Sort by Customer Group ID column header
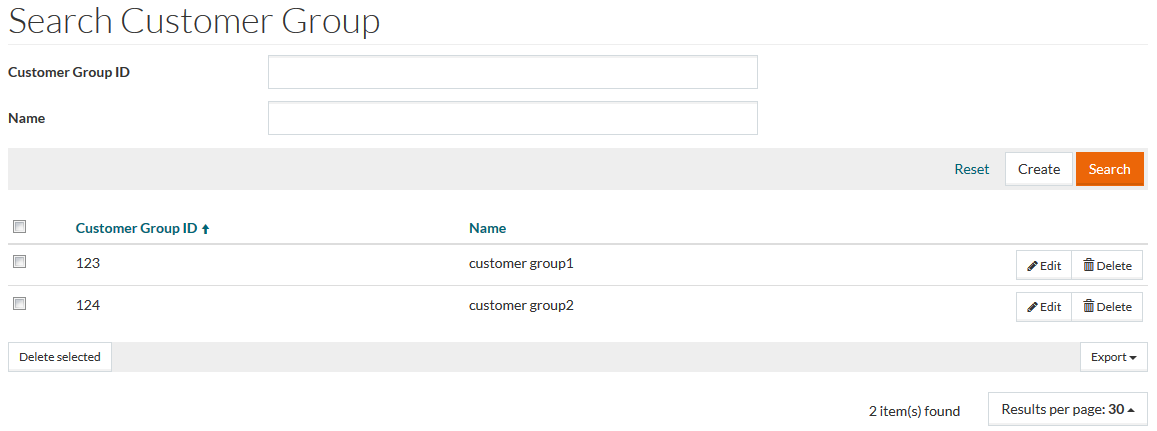Screen dimensions: 1157x431 (136, 228)
